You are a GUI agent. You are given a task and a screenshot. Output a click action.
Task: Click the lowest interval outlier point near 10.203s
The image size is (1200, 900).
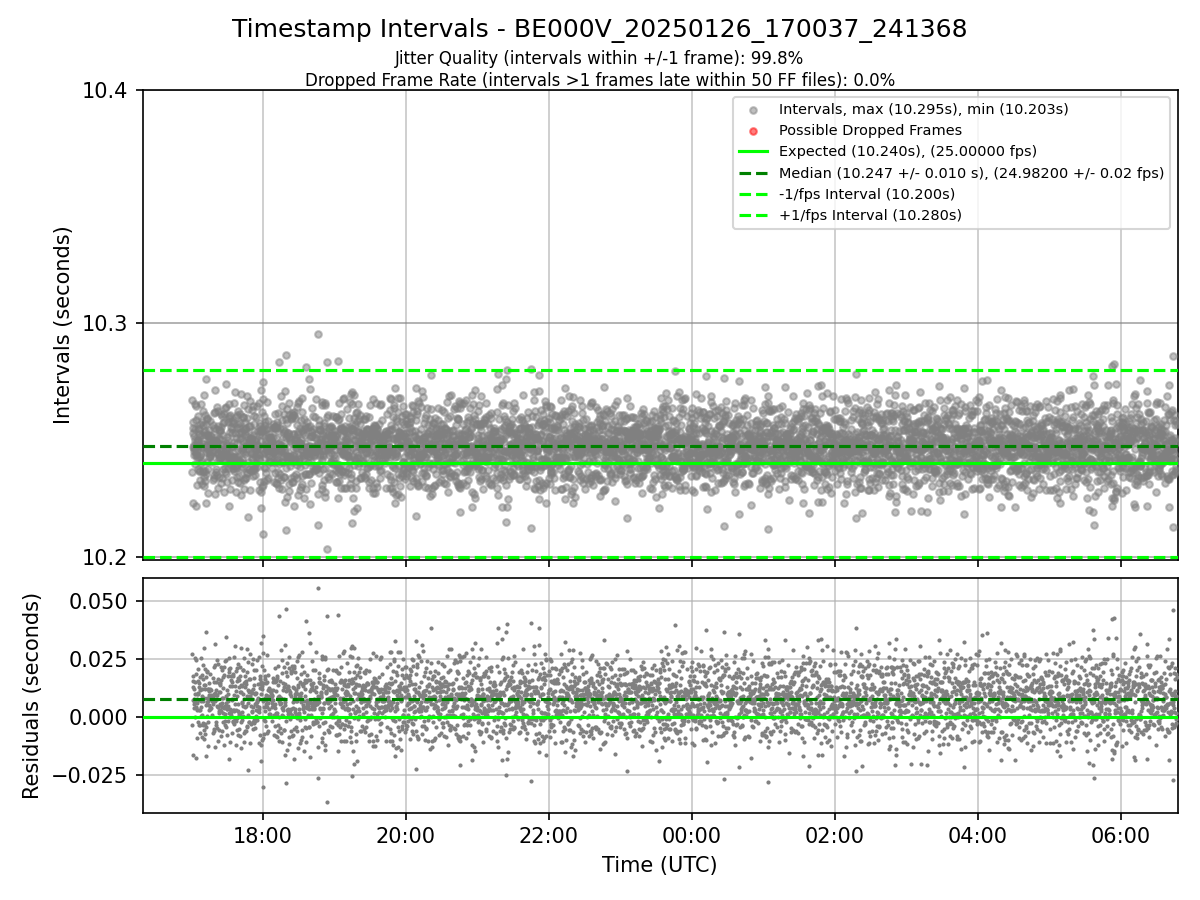(327, 549)
